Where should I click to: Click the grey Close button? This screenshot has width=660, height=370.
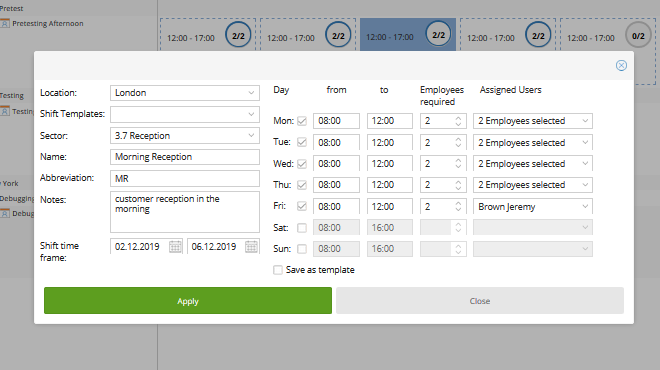480,301
